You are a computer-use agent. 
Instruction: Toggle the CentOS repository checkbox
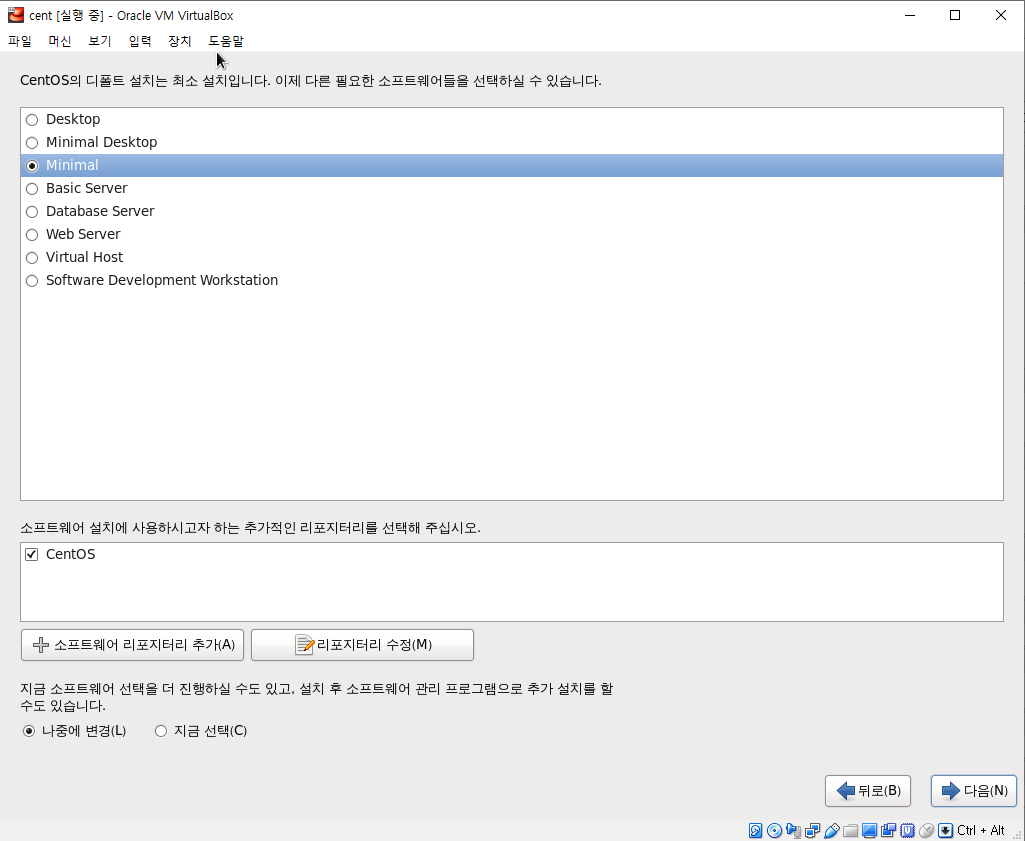(31, 554)
